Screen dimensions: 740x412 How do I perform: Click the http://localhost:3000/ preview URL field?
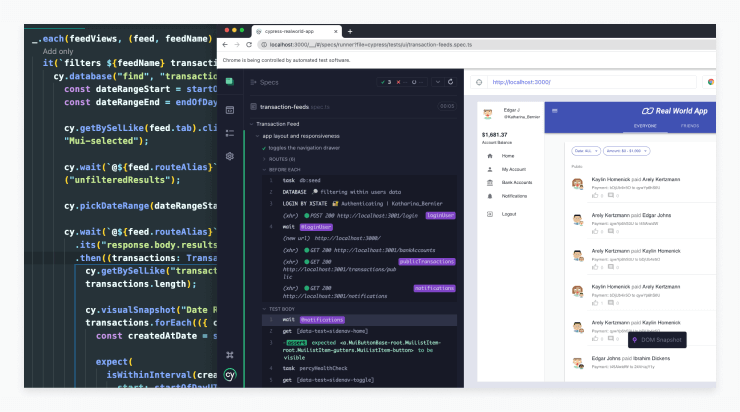click(592, 82)
